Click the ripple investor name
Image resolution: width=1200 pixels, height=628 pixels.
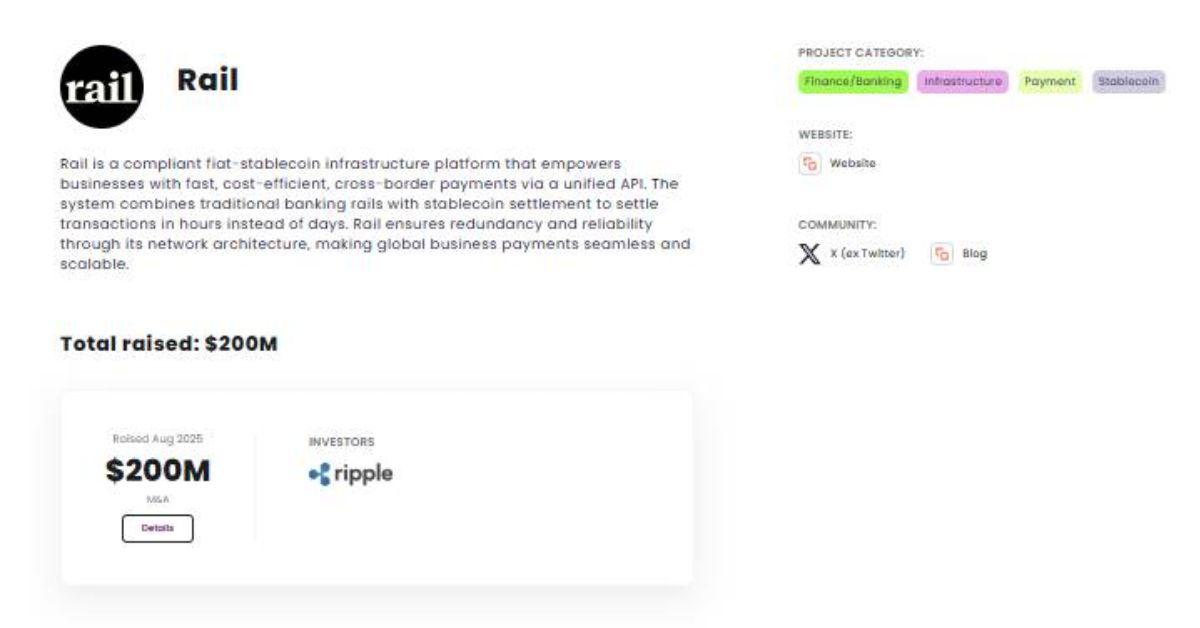(362, 474)
